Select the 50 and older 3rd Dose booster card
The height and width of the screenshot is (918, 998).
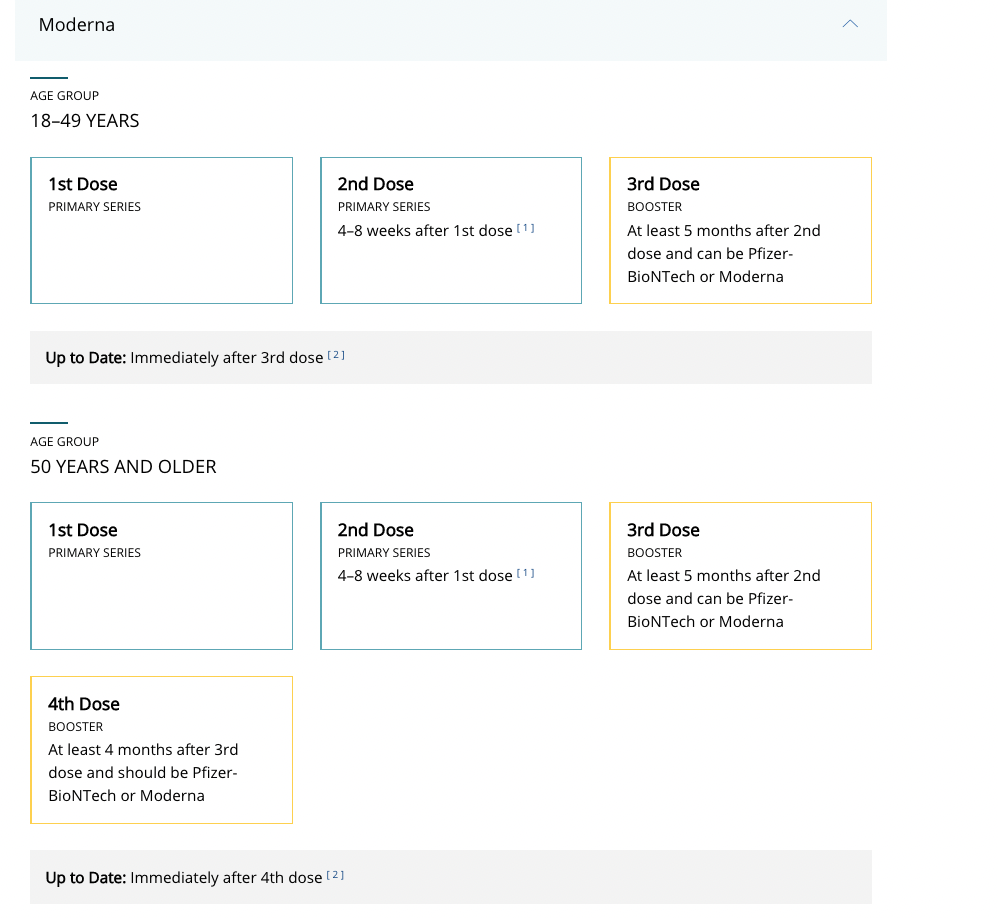740,576
